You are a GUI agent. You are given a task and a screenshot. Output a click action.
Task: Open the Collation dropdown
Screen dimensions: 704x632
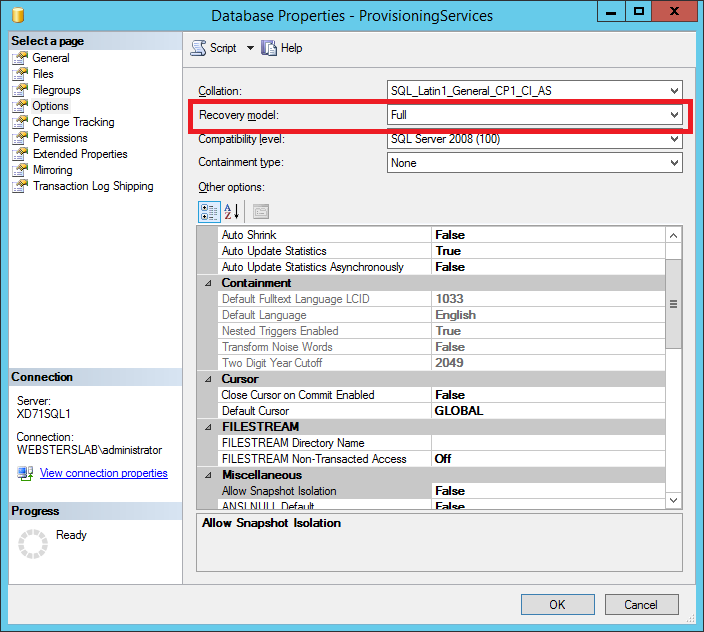pos(674,91)
